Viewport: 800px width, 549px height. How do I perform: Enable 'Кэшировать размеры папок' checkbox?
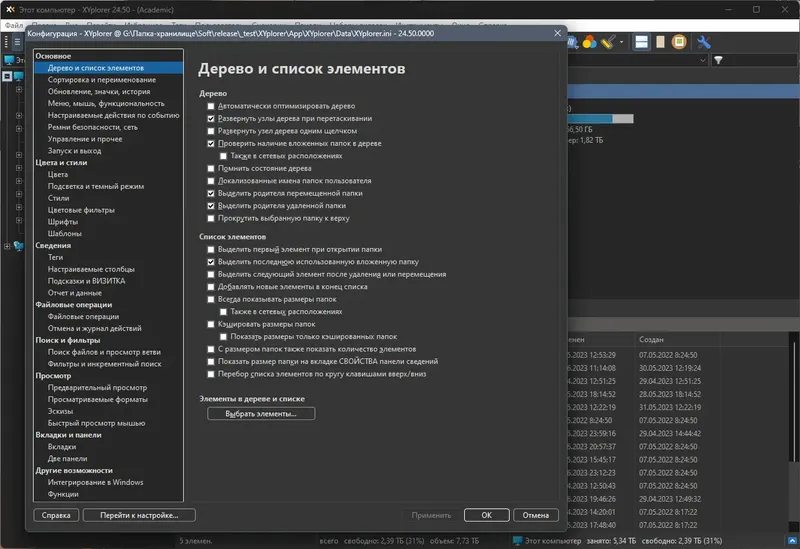click(211, 324)
